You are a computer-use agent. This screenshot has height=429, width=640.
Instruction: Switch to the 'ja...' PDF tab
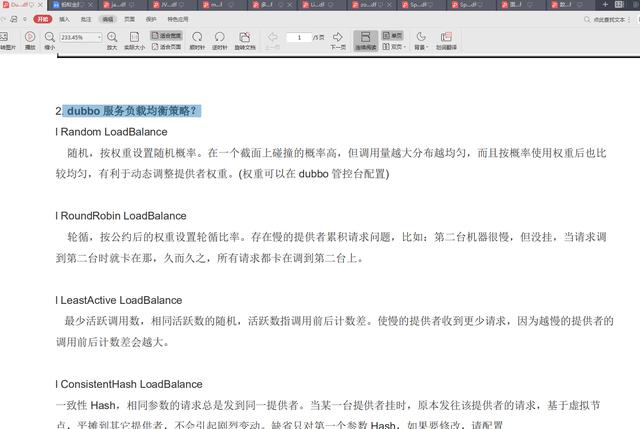(x=122, y=5)
